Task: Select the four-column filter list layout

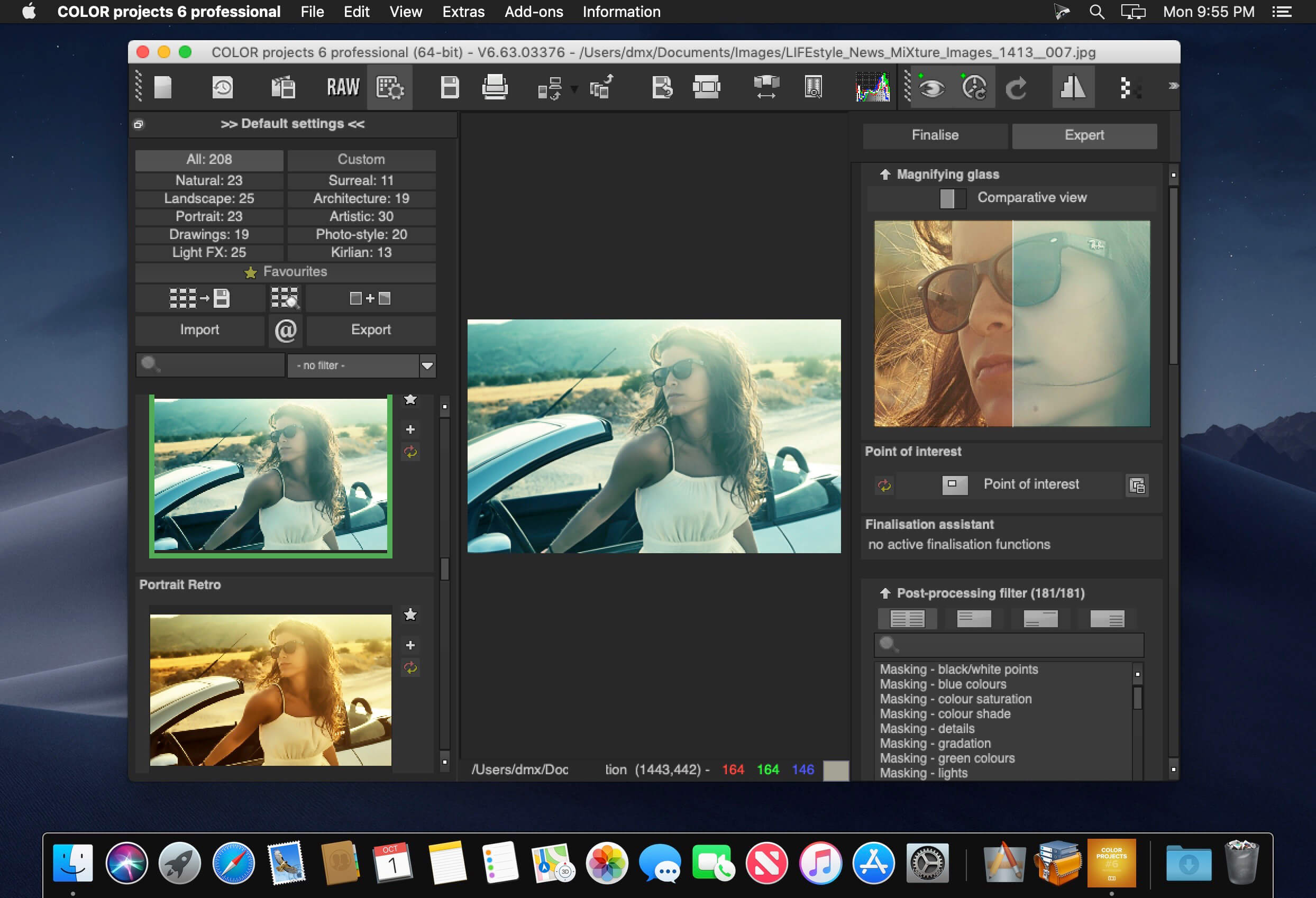Action: [907, 618]
